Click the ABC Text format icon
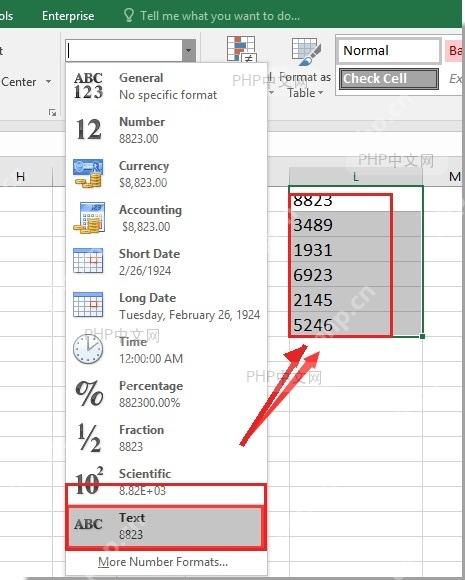This screenshot has width=465, height=580. coord(88,525)
